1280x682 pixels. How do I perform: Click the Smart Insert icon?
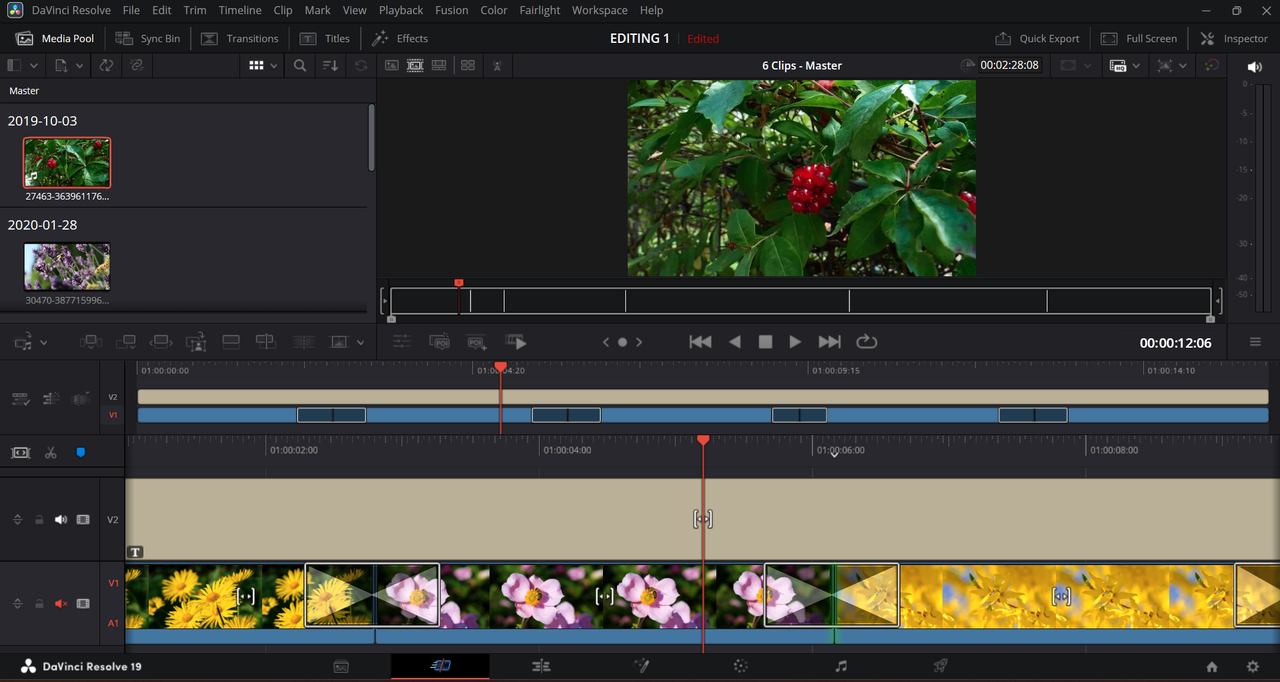coord(91,342)
